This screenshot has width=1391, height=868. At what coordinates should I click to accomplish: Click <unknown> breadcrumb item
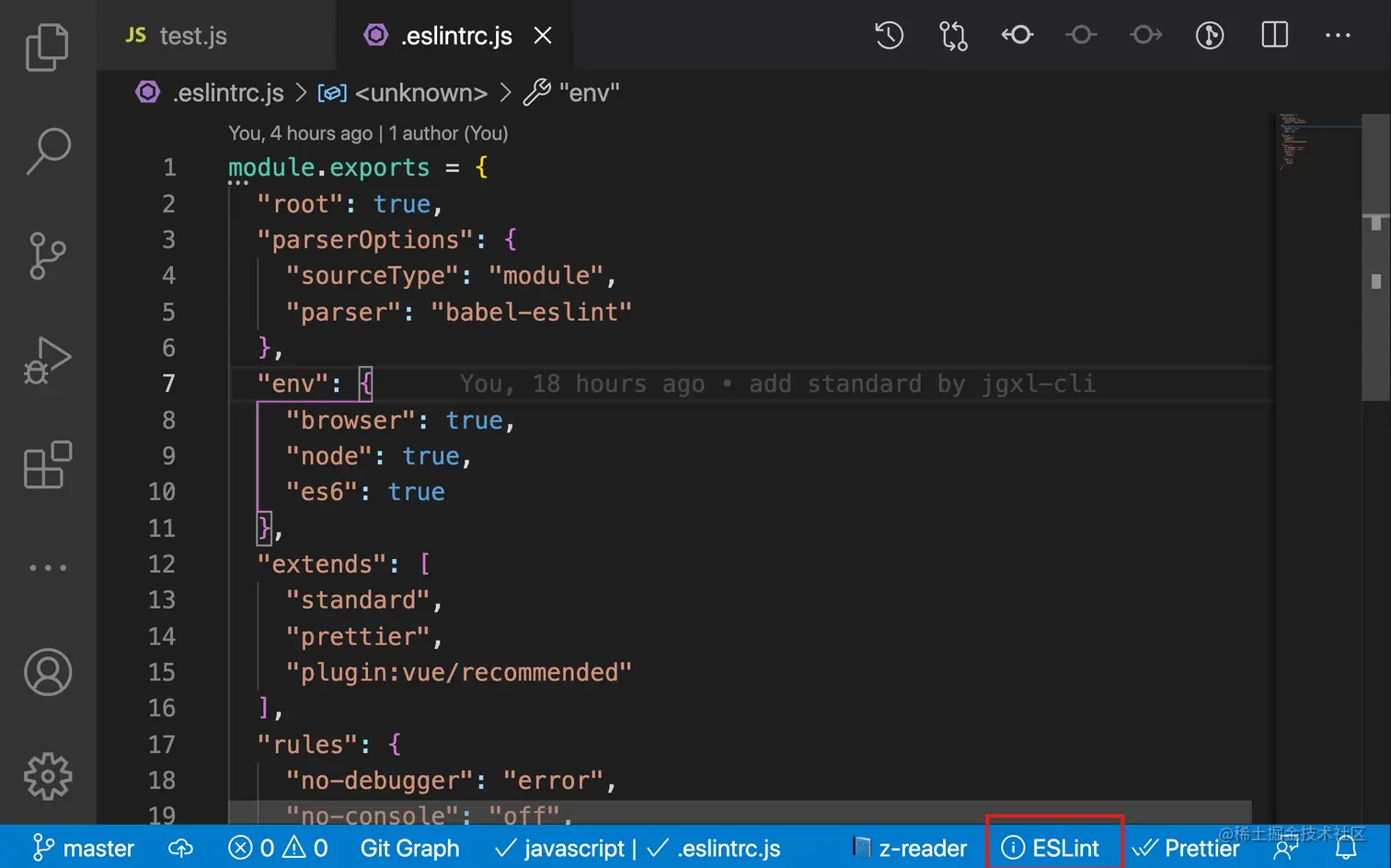pyautogui.click(x=420, y=93)
